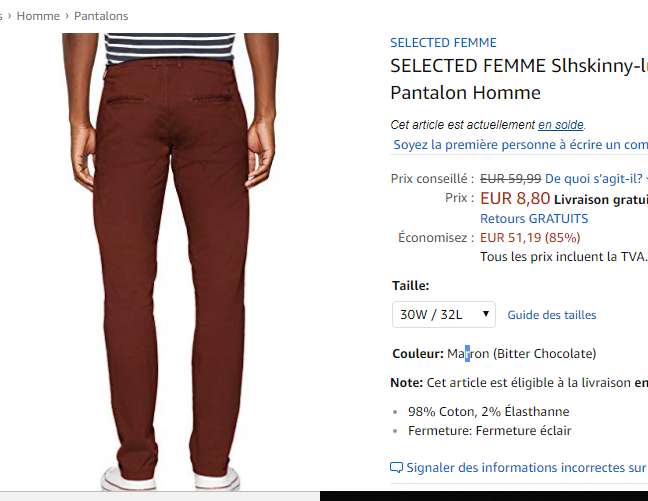Click the struck-through EUR 59,99 price
This screenshot has height=501, width=648.
coord(510,179)
